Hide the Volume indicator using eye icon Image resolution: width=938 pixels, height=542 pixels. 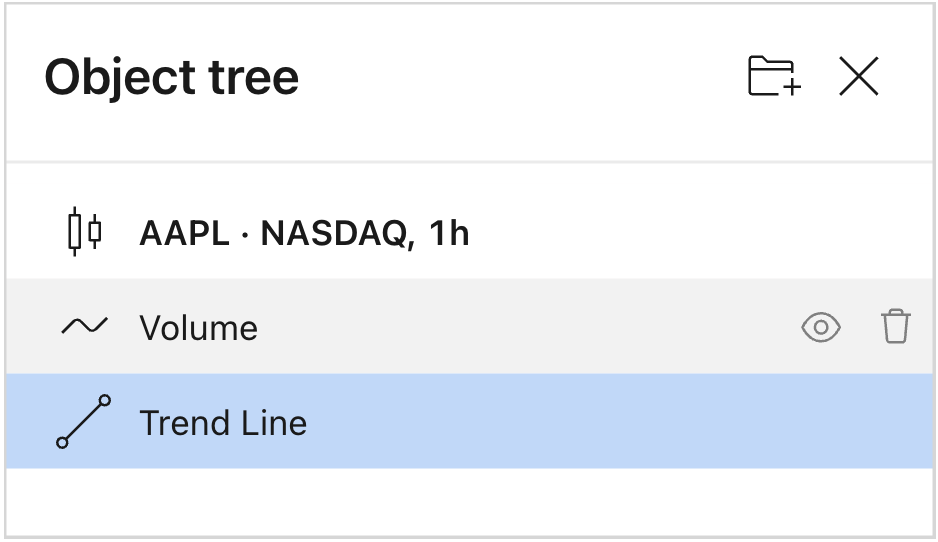[821, 327]
